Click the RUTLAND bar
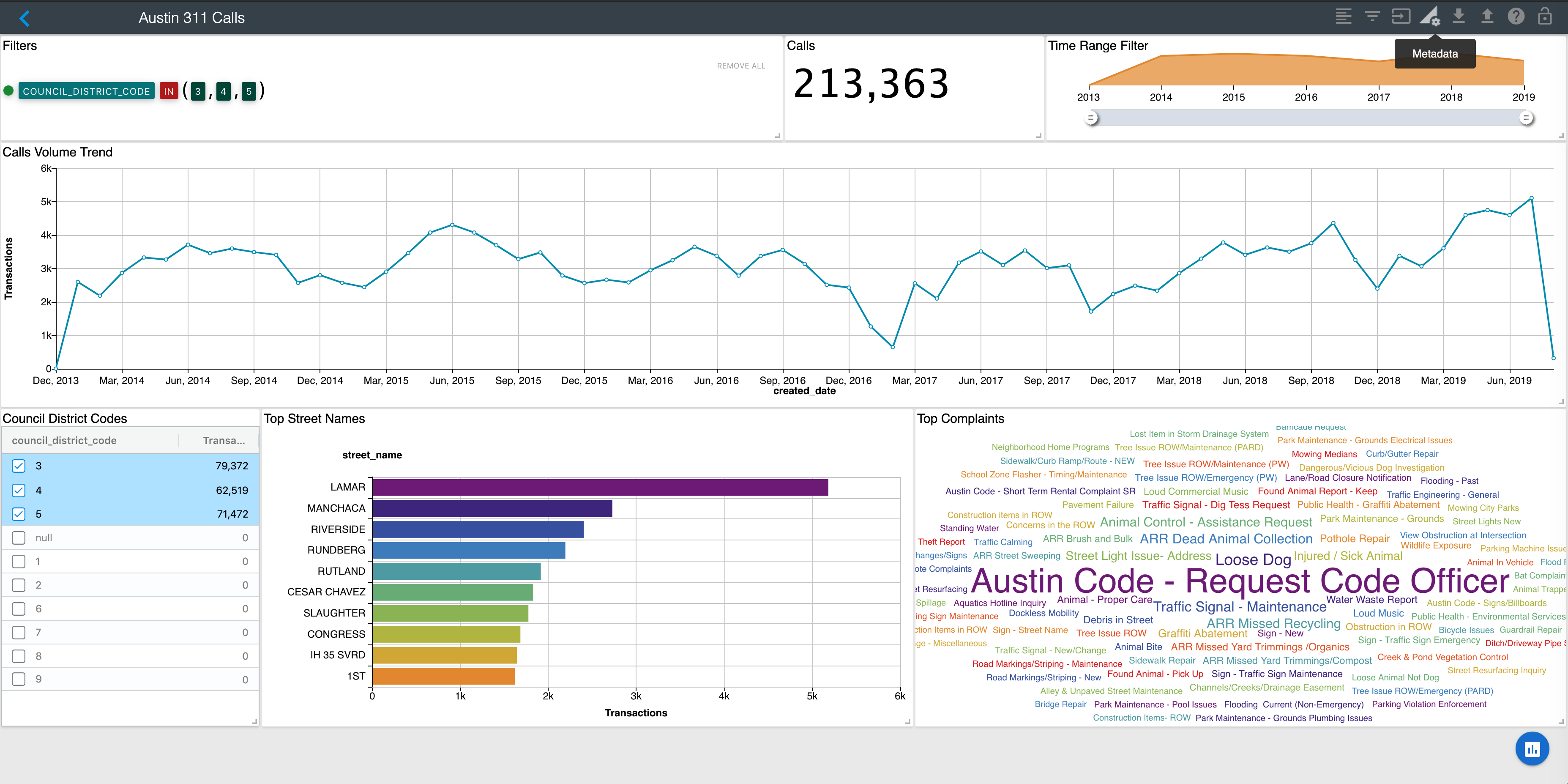 [456, 571]
